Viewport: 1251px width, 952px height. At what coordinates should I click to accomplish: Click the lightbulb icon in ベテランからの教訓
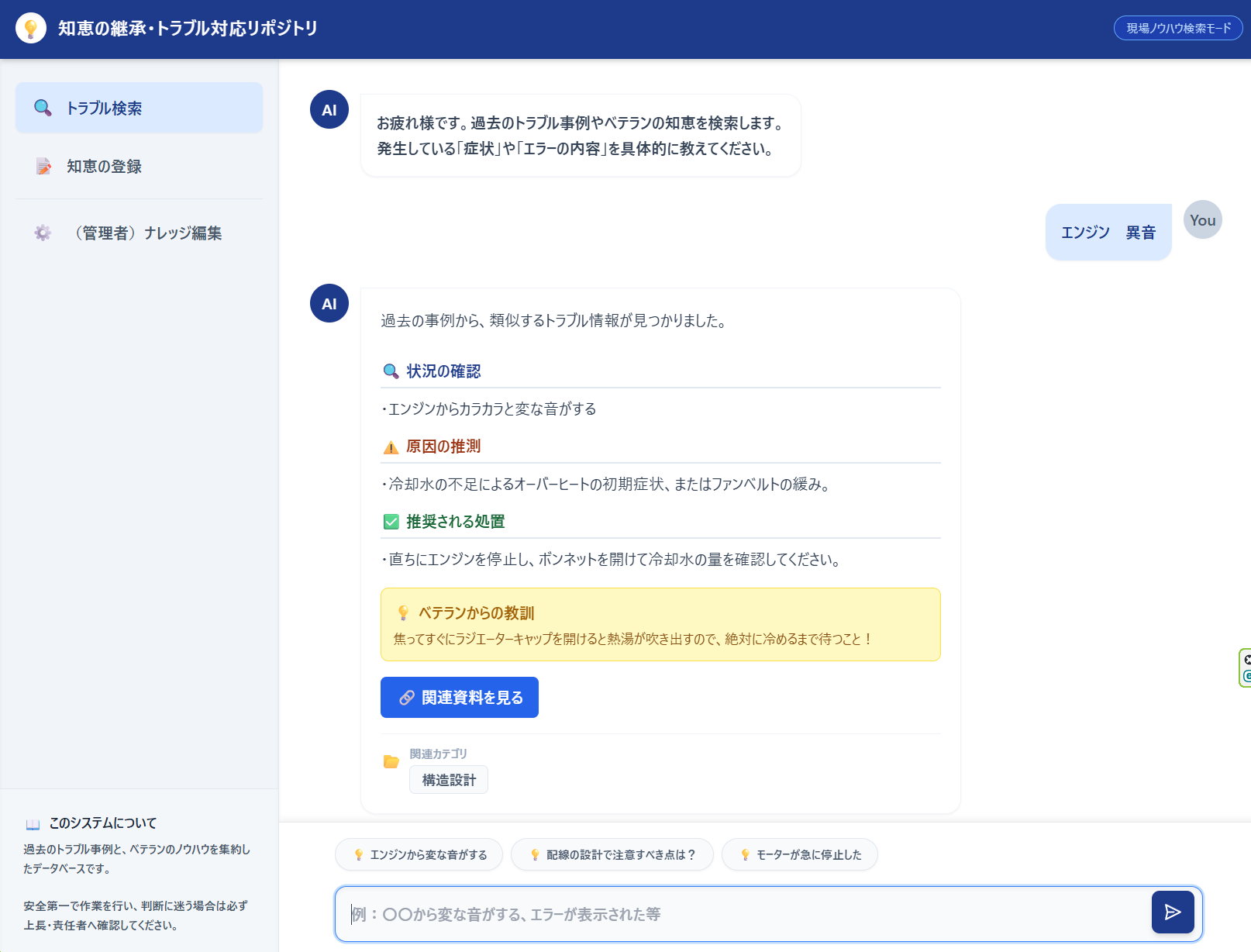(x=403, y=613)
